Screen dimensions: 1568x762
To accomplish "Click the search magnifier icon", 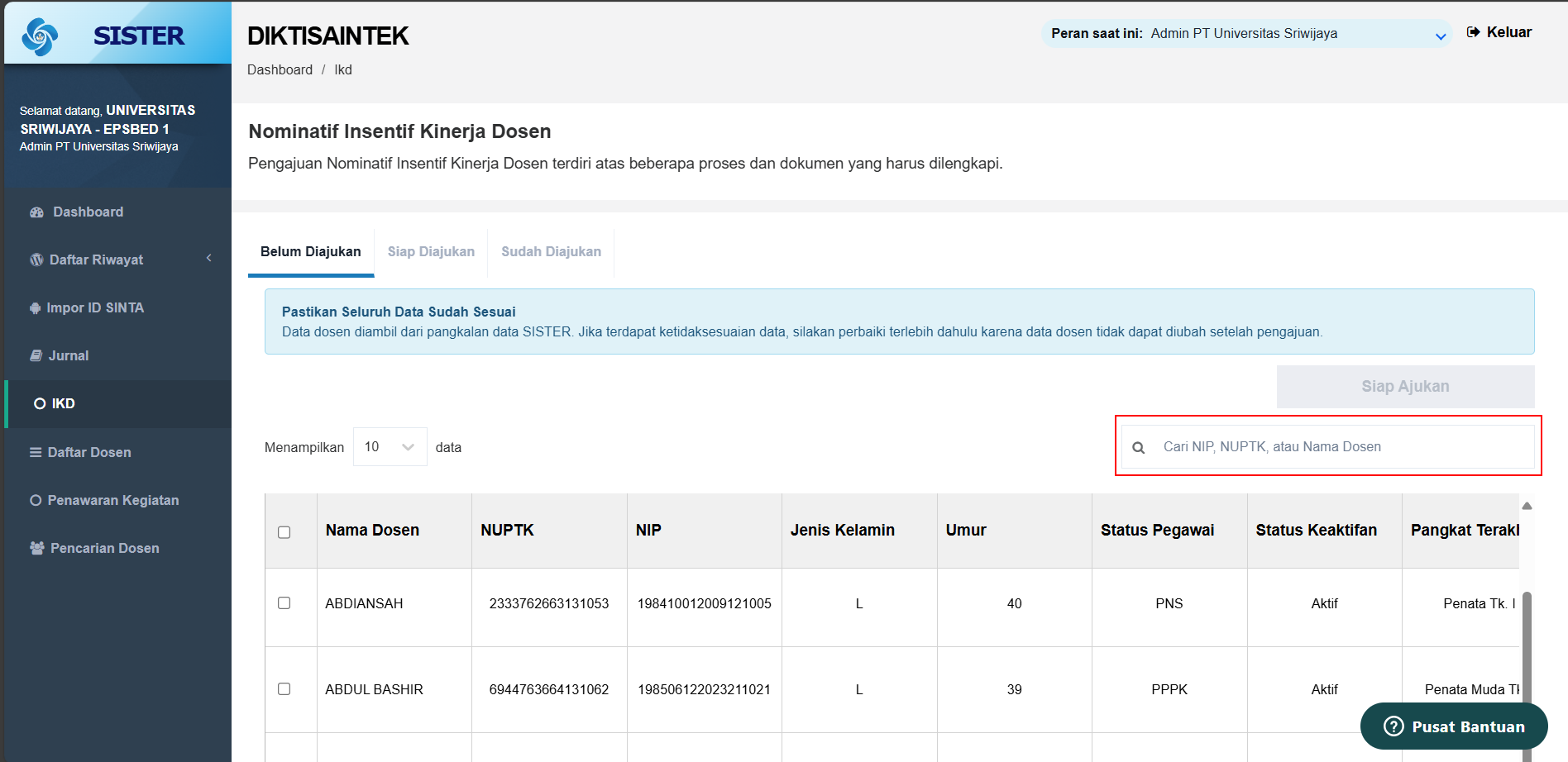I will click(1139, 447).
